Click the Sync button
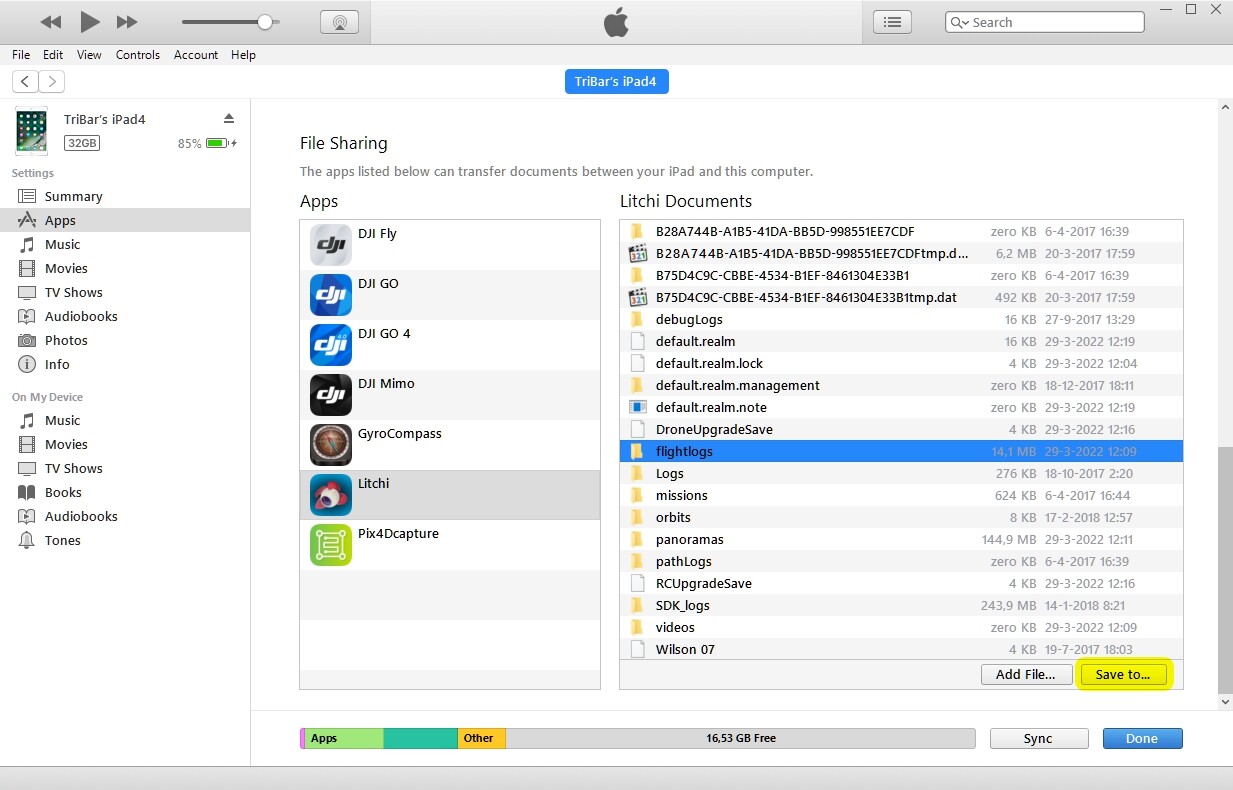1233x790 pixels. pos(1038,738)
